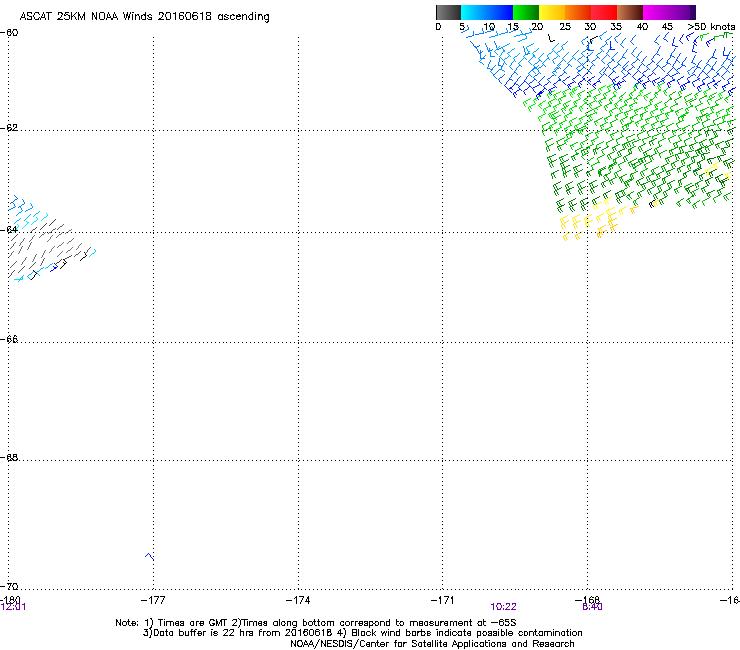Click the yellow 20-25 knots color segment
Screen dimensions: 740x650
point(552,12)
